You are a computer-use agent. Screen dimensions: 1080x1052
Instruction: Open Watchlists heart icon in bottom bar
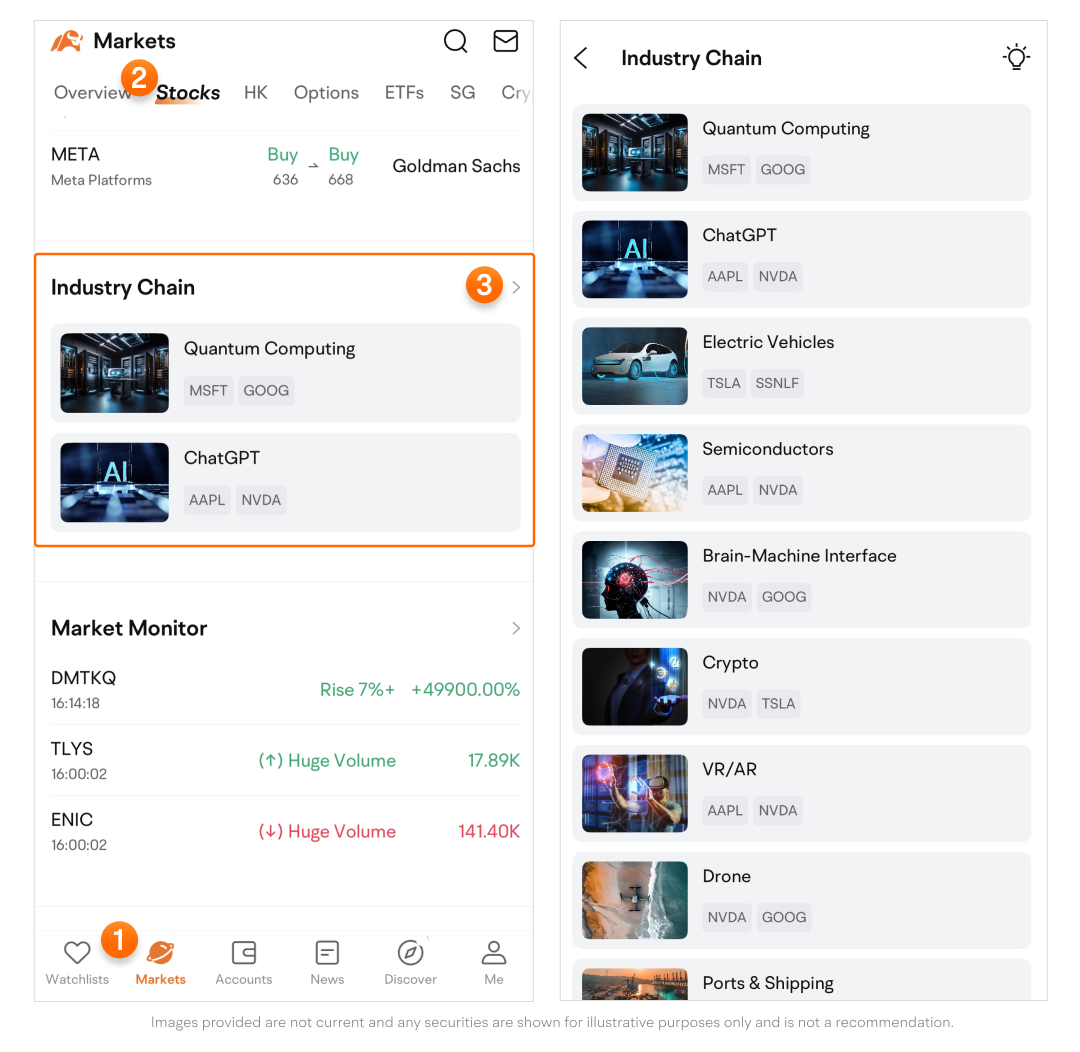pyautogui.click(x=77, y=953)
